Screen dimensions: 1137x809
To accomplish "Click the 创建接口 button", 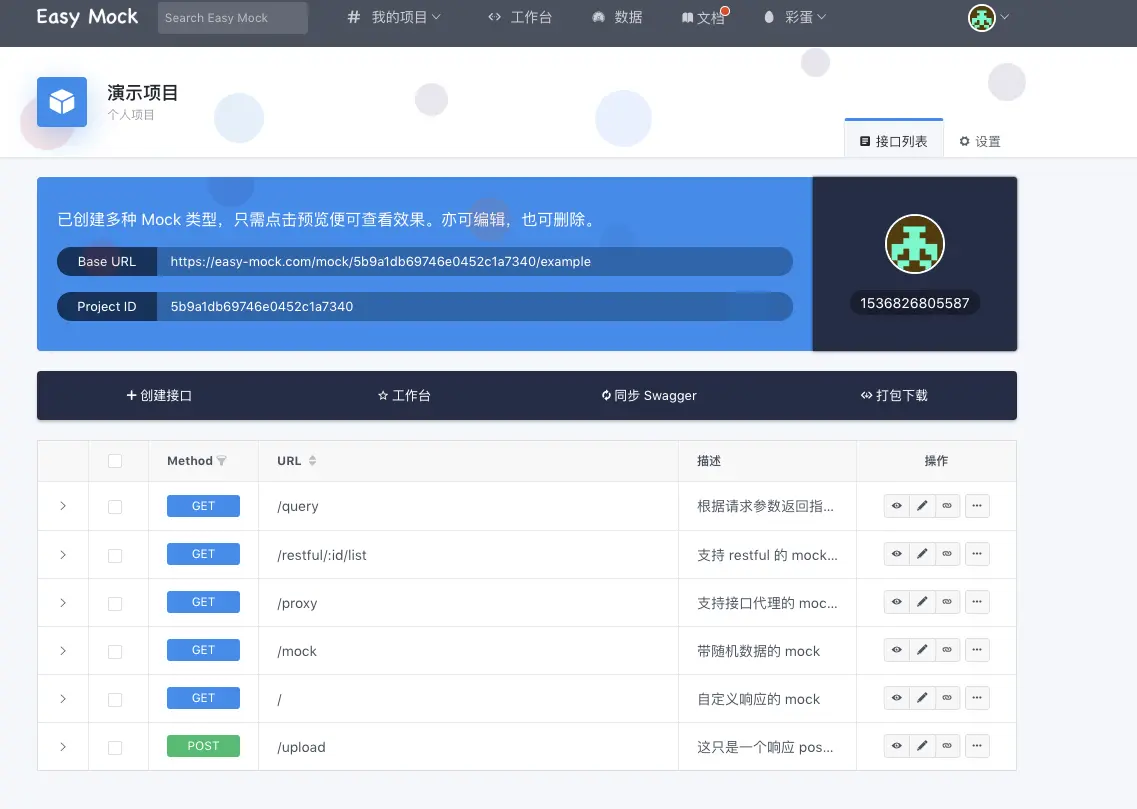I will pos(159,395).
